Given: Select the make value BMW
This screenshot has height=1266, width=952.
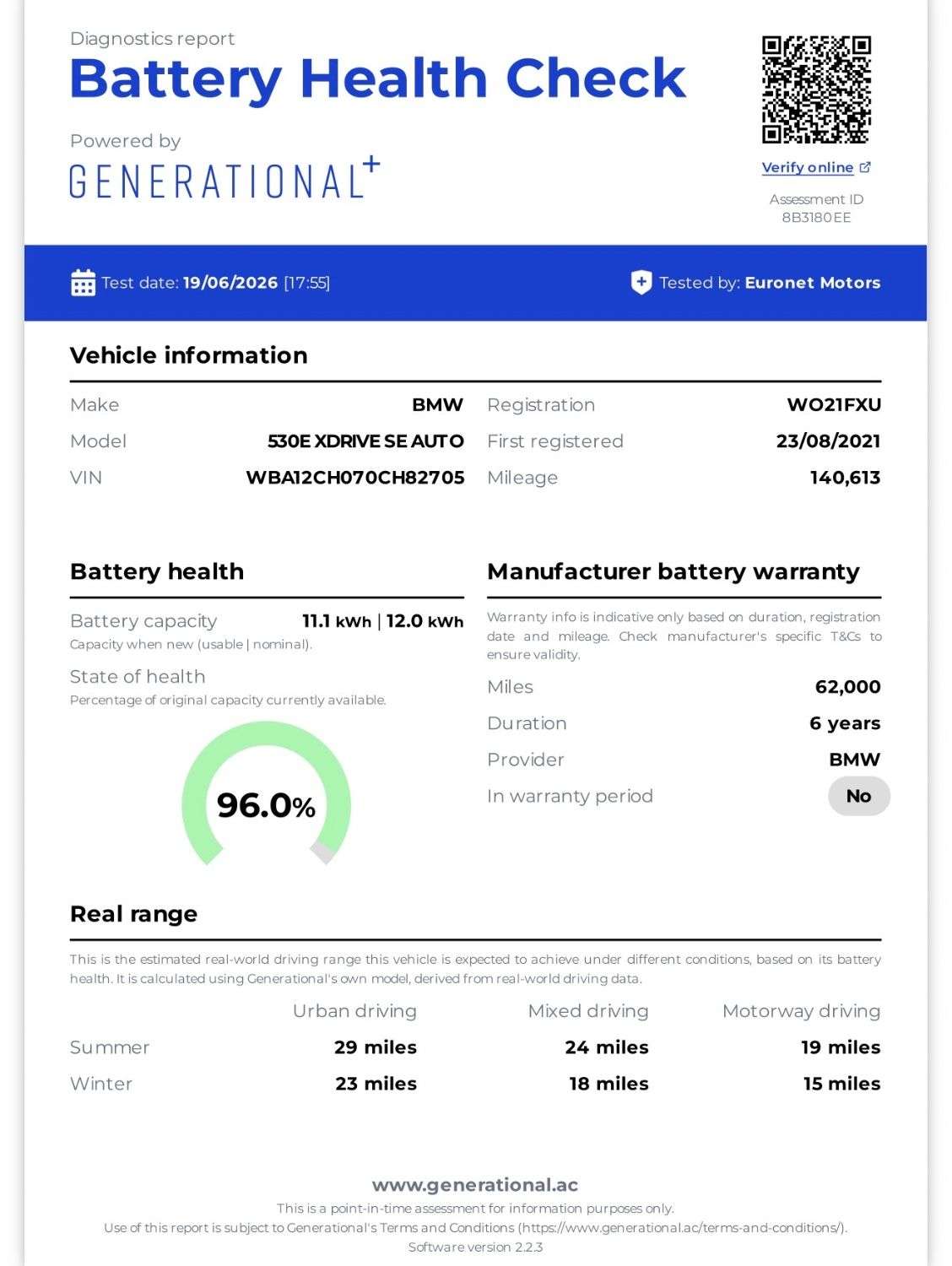Looking at the screenshot, I should point(437,405).
